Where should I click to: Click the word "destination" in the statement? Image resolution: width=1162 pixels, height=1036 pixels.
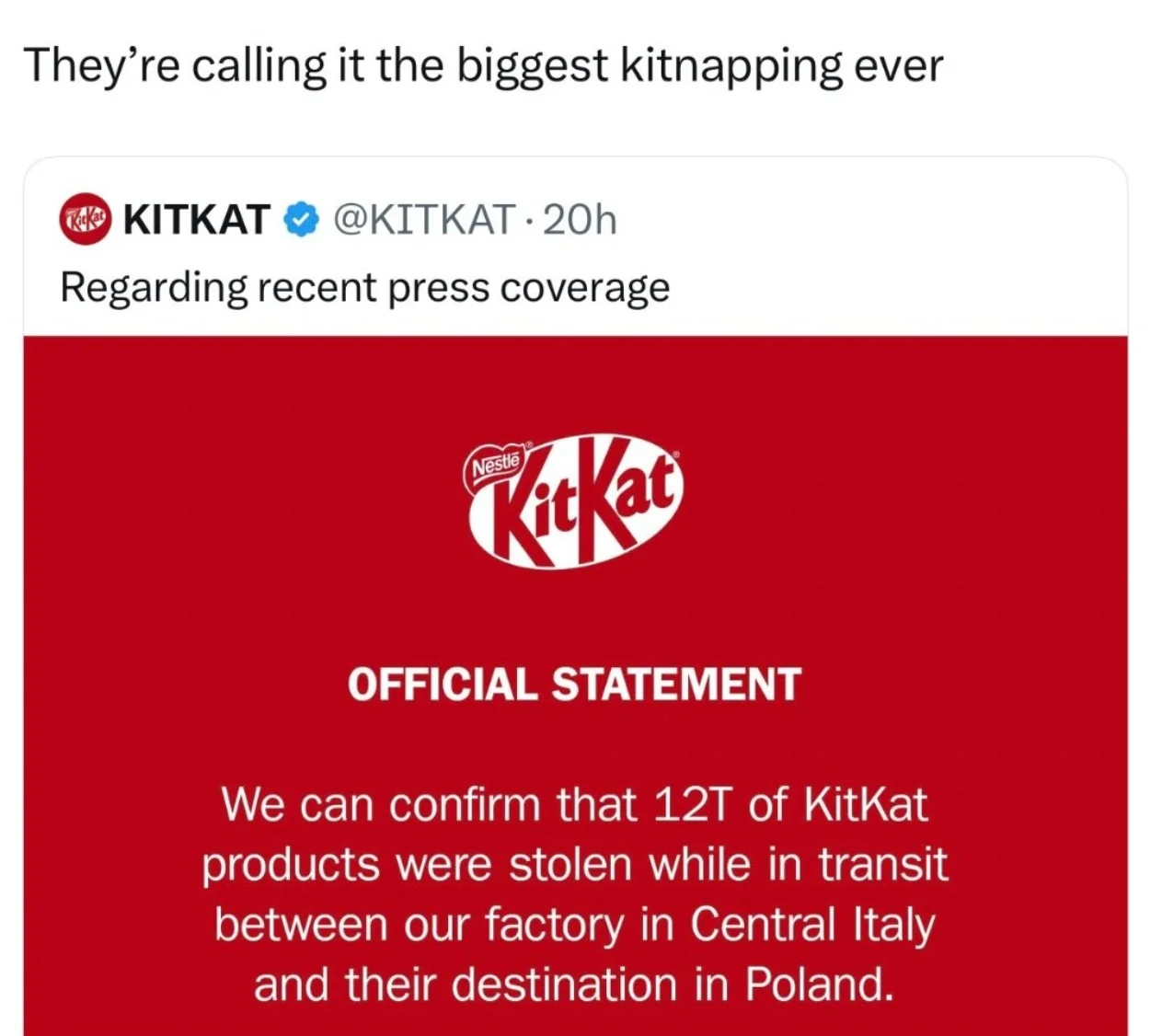tap(566, 985)
